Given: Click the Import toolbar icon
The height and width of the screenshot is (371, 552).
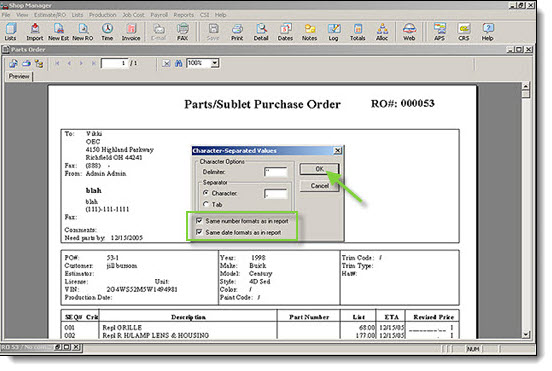Looking at the screenshot, I should 34,32.
